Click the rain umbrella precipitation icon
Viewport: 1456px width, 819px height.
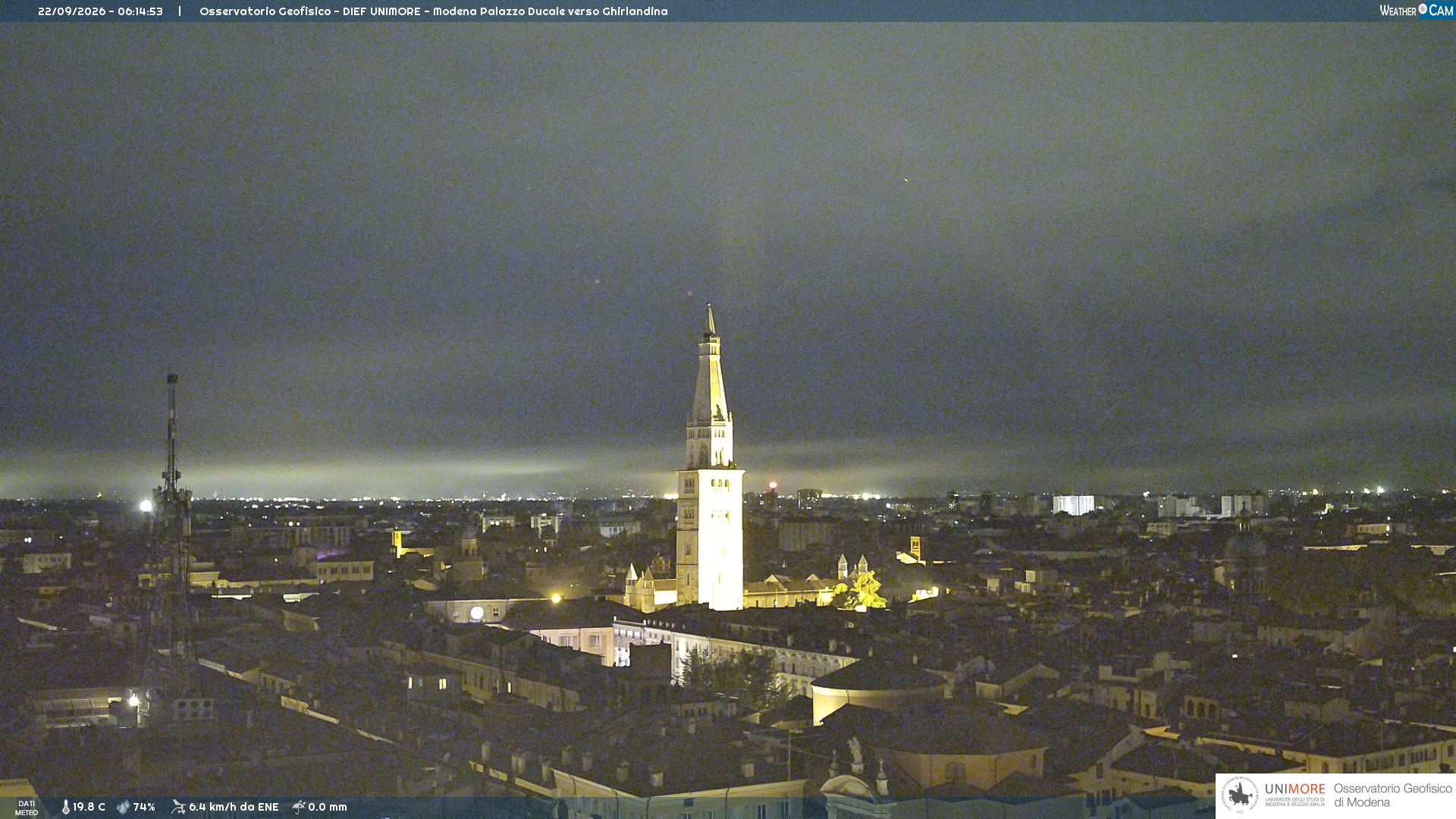[299, 807]
